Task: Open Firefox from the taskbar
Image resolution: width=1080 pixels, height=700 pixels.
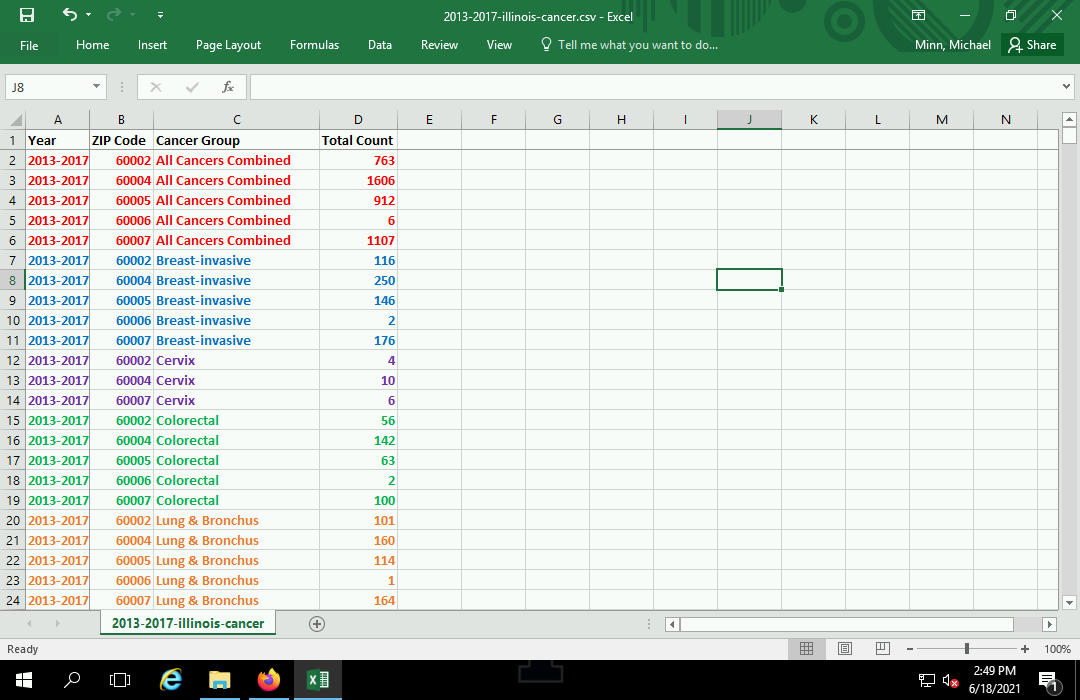Action: (268, 680)
